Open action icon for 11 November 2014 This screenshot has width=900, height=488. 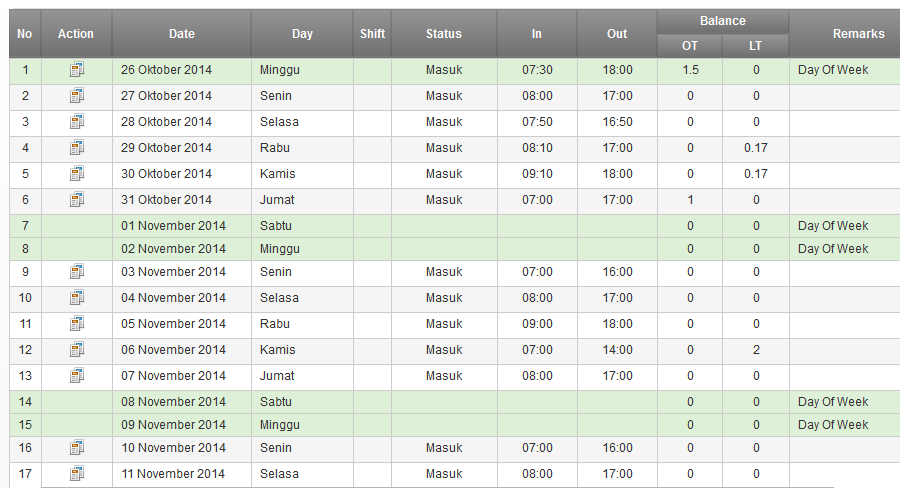[77, 474]
